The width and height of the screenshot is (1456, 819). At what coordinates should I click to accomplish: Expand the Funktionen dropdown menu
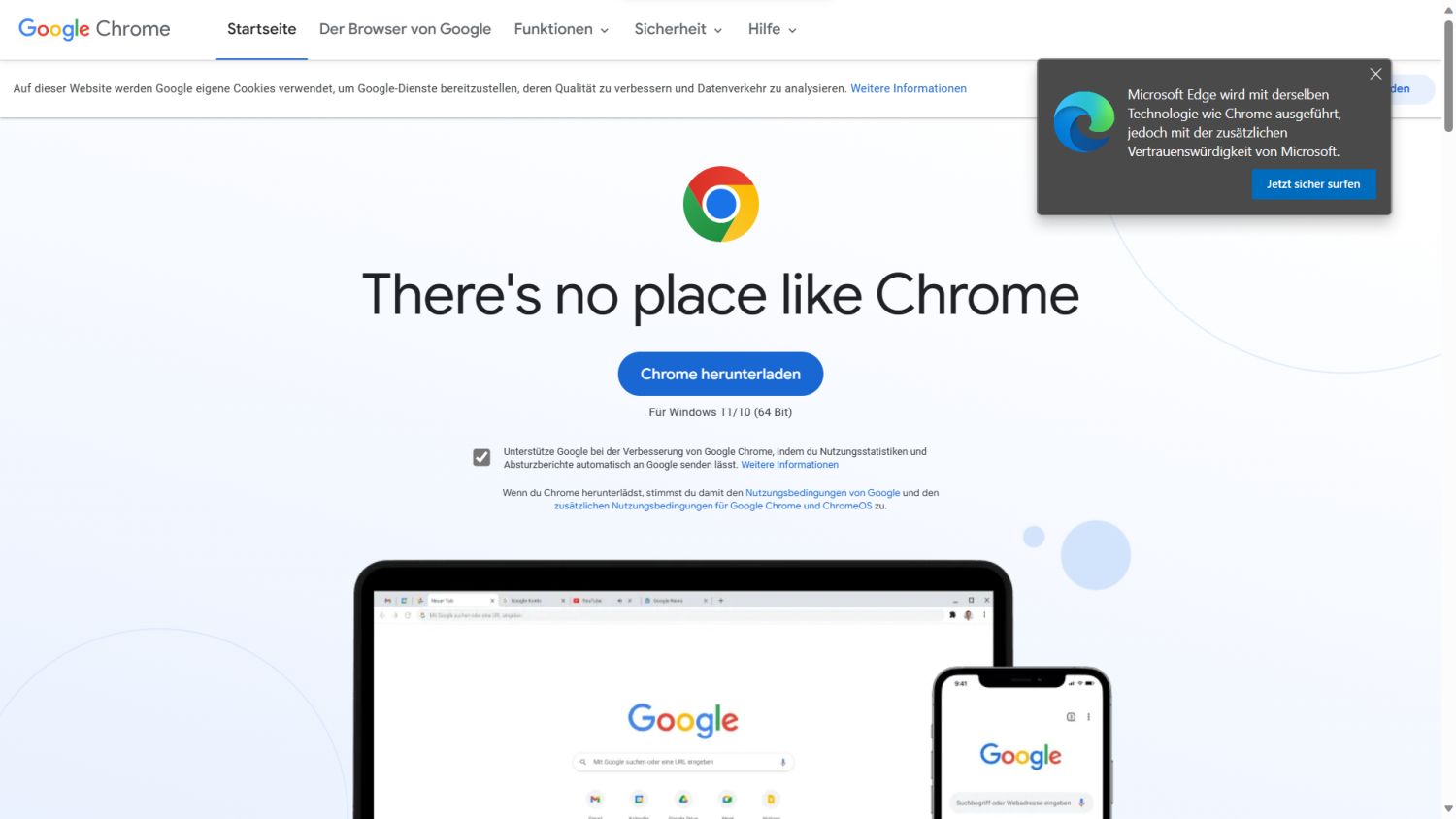[x=561, y=29]
